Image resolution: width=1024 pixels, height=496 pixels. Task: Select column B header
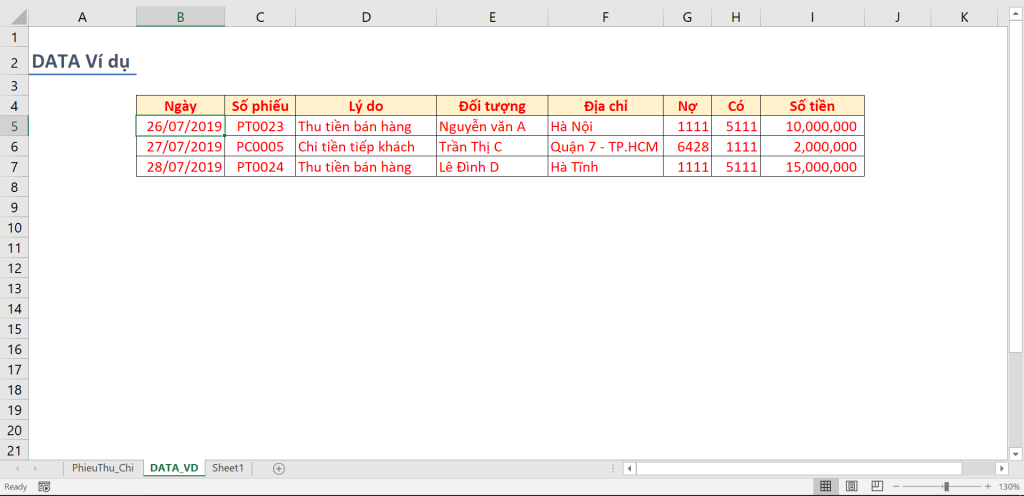coord(180,18)
